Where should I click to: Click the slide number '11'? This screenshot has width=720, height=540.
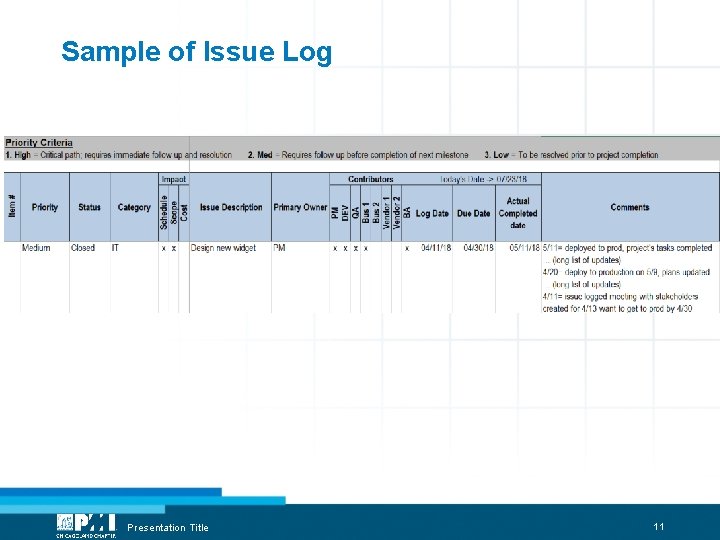coord(659,527)
